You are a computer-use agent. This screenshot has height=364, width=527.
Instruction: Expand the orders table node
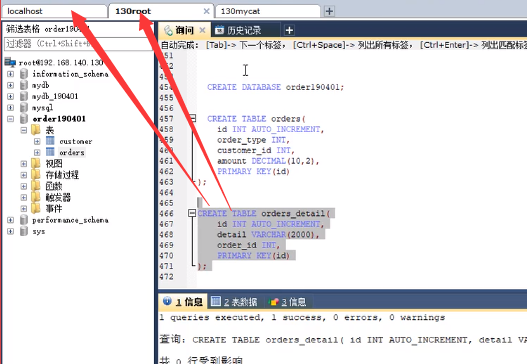pyautogui.click(x=37, y=153)
